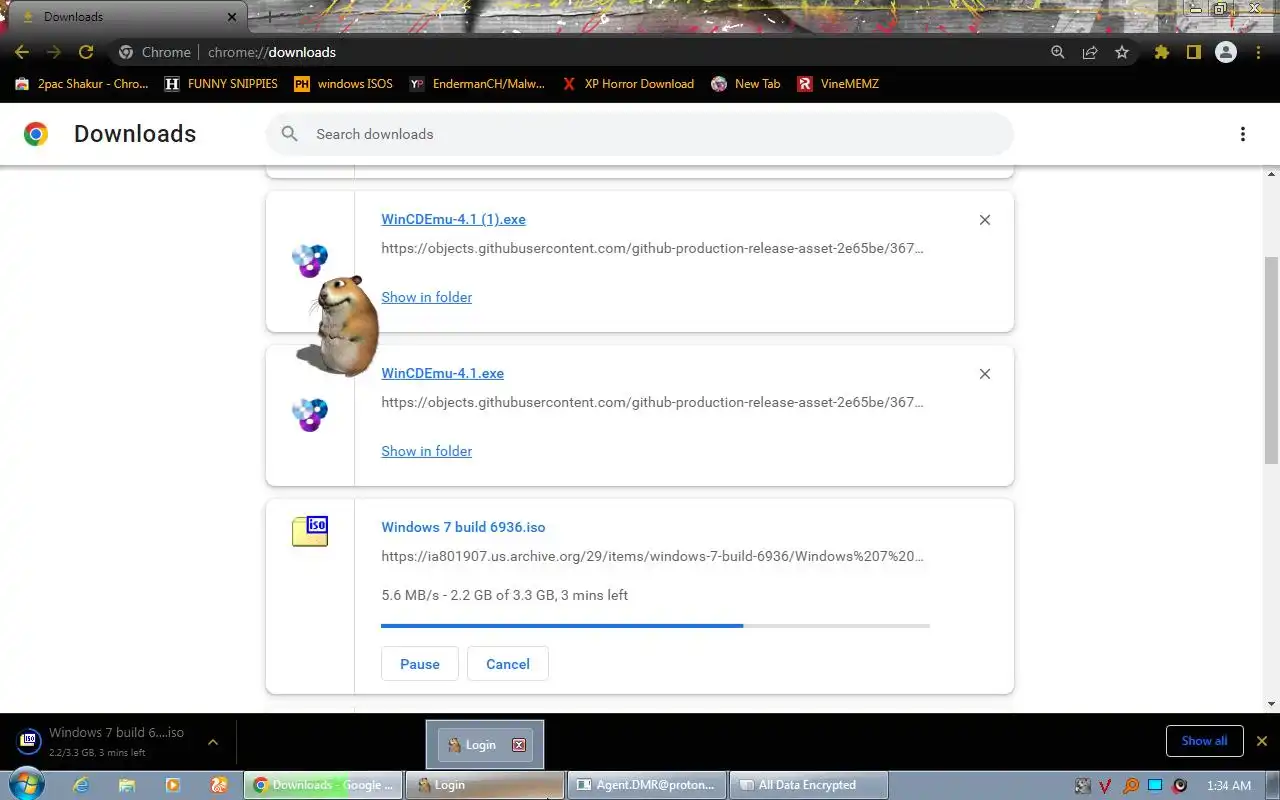
Task: Click the WinCDEmu-4.1.exe file icon
Action: click(x=310, y=414)
